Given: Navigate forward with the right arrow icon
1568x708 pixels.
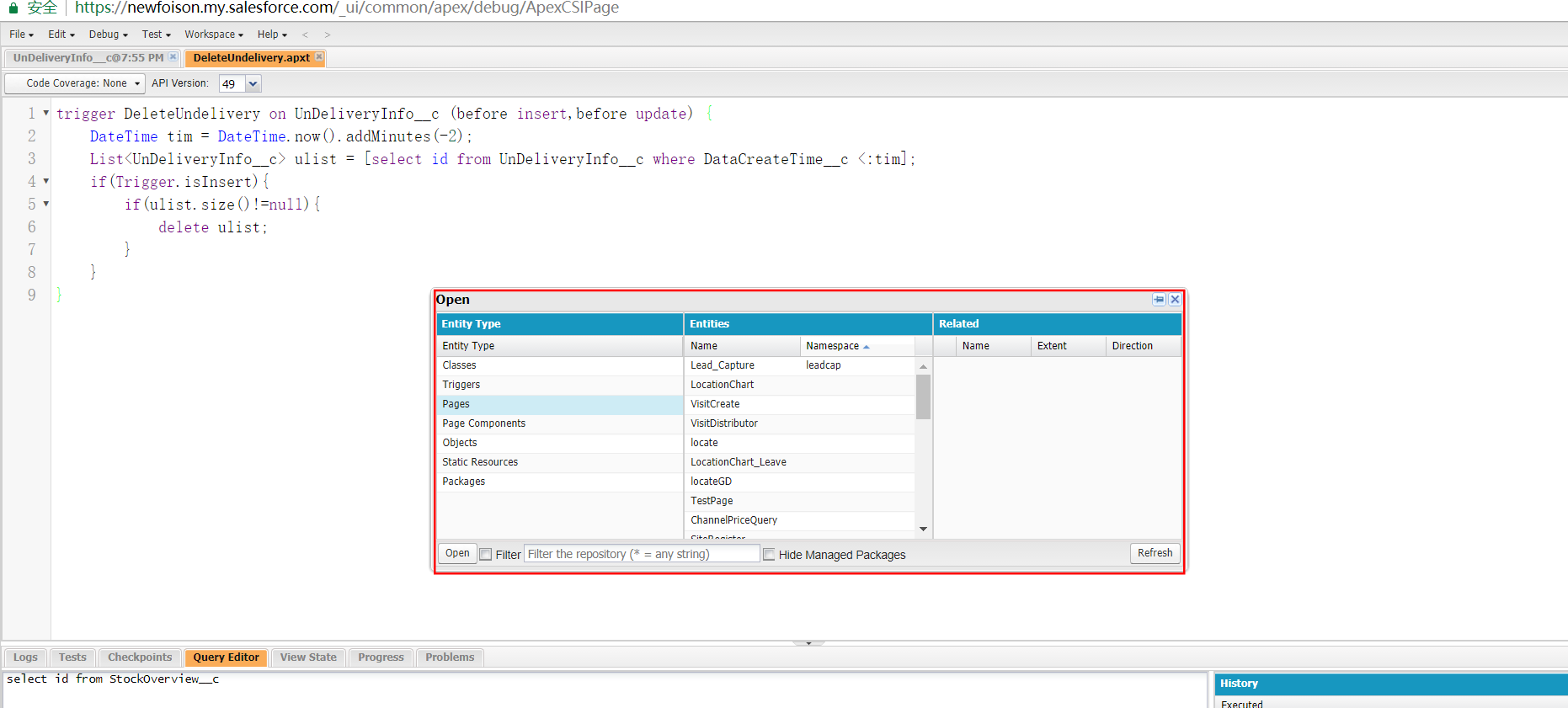Looking at the screenshot, I should 328,35.
